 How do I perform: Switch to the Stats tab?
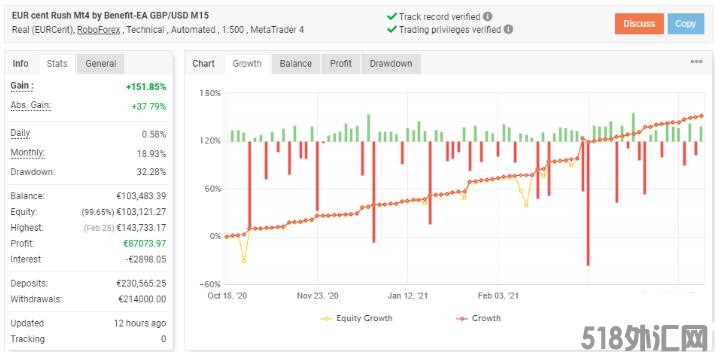coord(57,64)
